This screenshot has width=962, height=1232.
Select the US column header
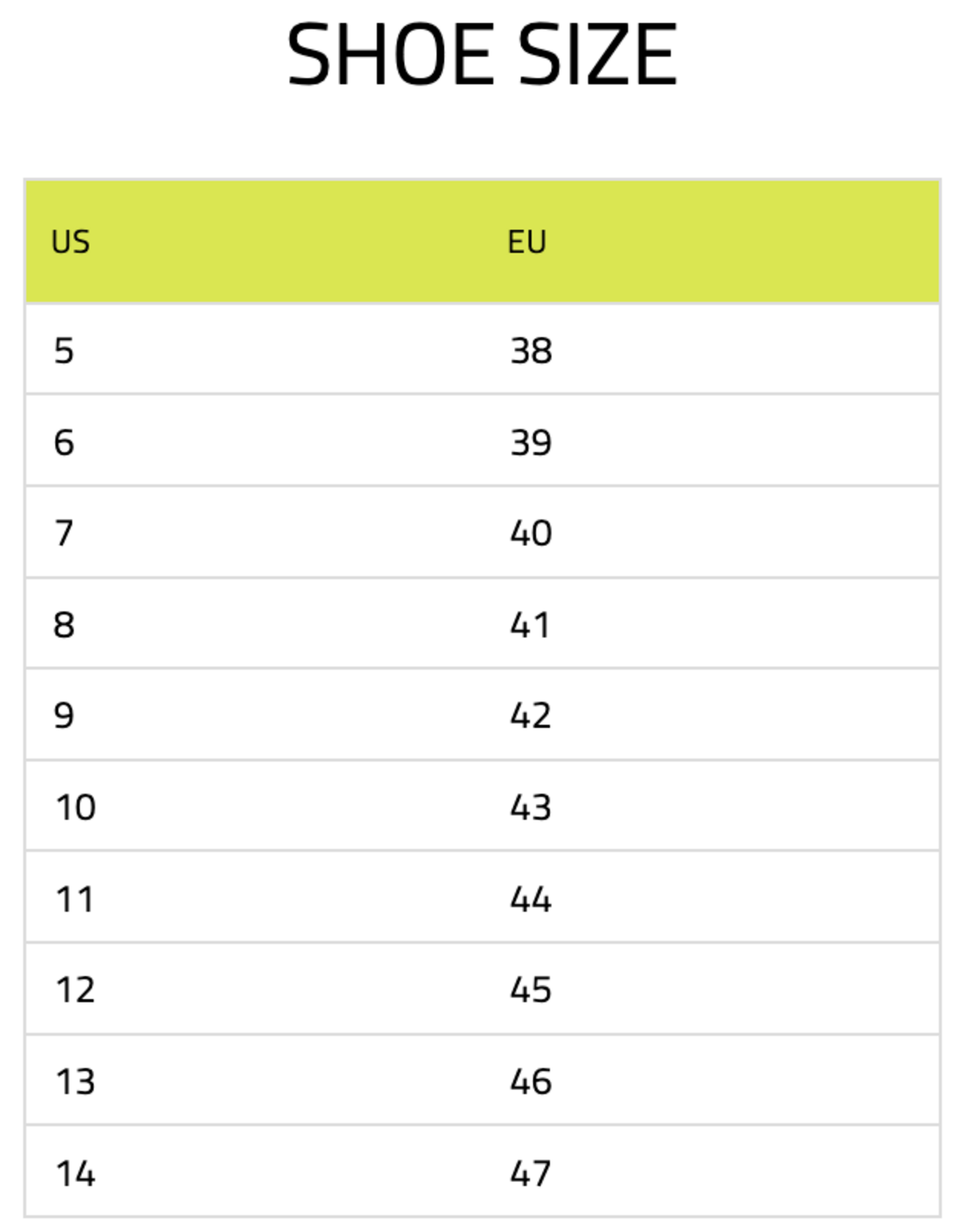(x=71, y=242)
